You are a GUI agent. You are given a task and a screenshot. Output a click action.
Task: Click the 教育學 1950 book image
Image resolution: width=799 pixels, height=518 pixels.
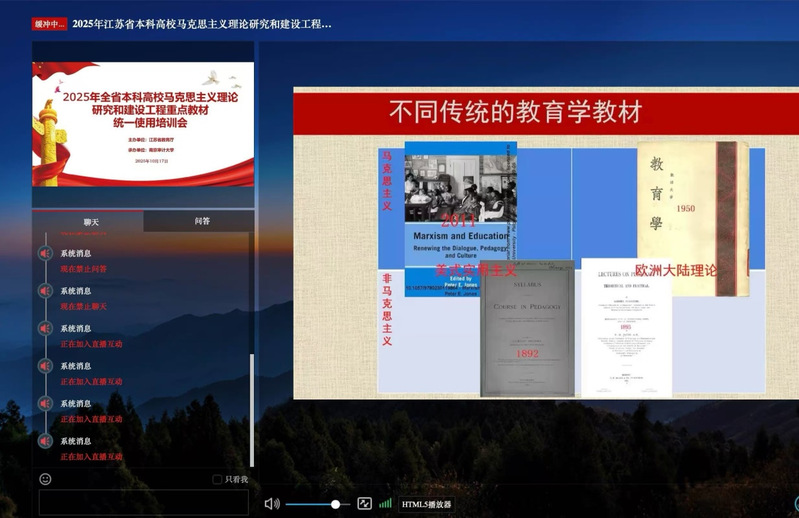point(692,217)
